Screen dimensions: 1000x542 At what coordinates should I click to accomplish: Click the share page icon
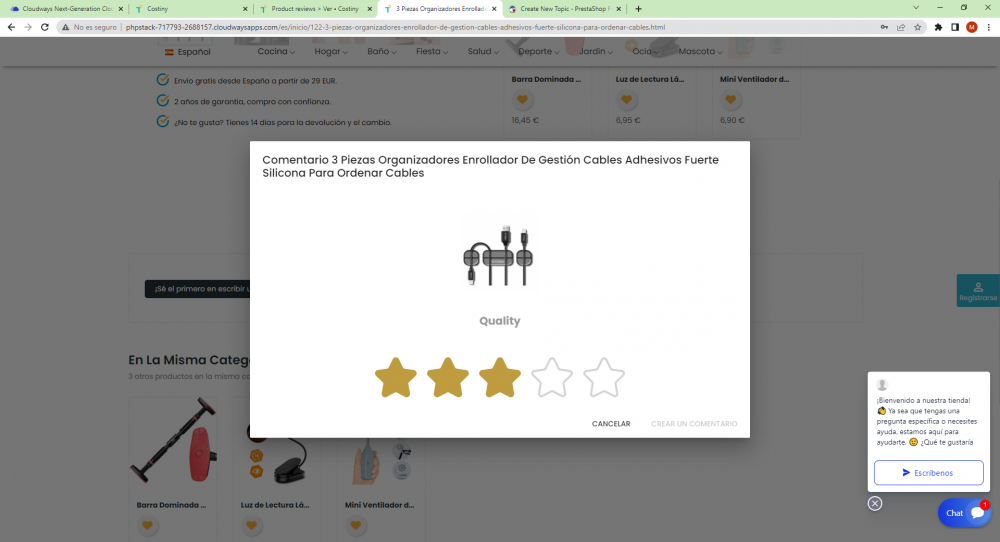click(x=901, y=27)
